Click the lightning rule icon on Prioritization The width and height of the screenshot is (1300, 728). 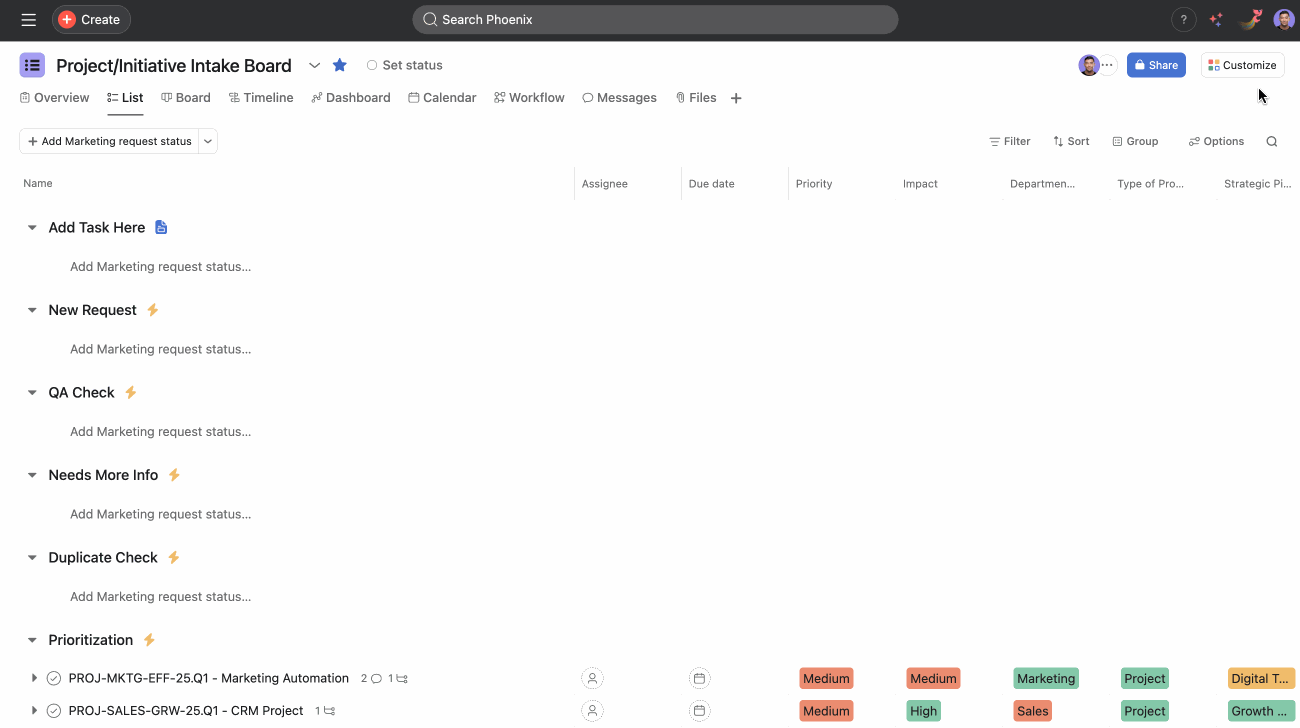pos(148,639)
